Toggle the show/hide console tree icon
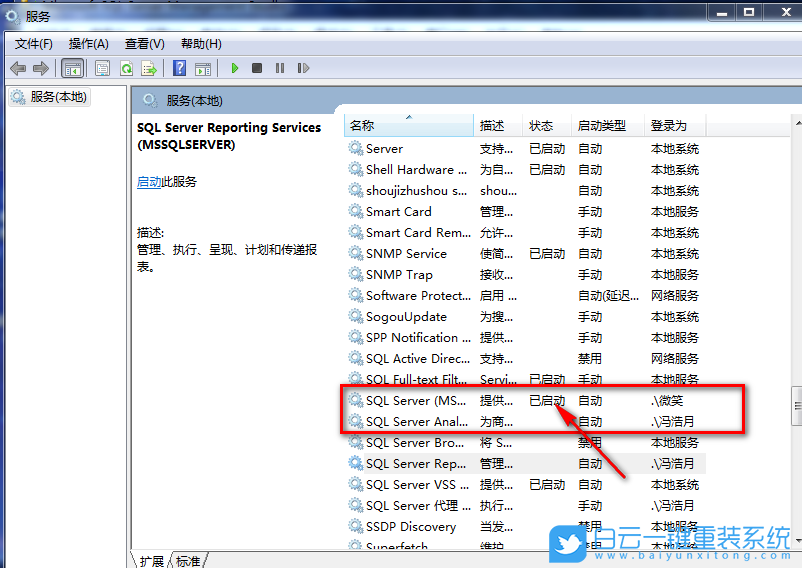The image size is (802, 568). [x=73, y=68]
